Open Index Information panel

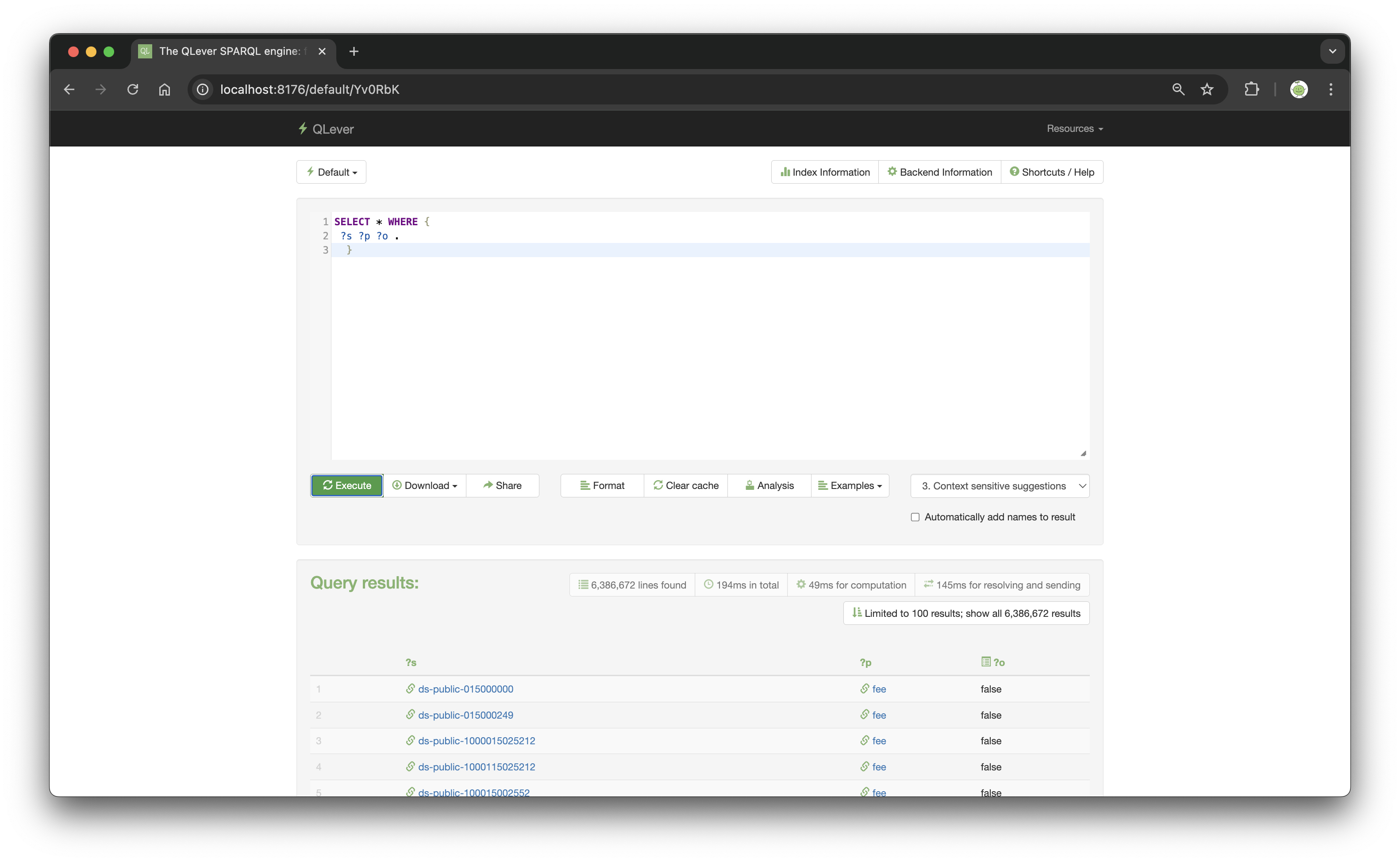[825, 172]
